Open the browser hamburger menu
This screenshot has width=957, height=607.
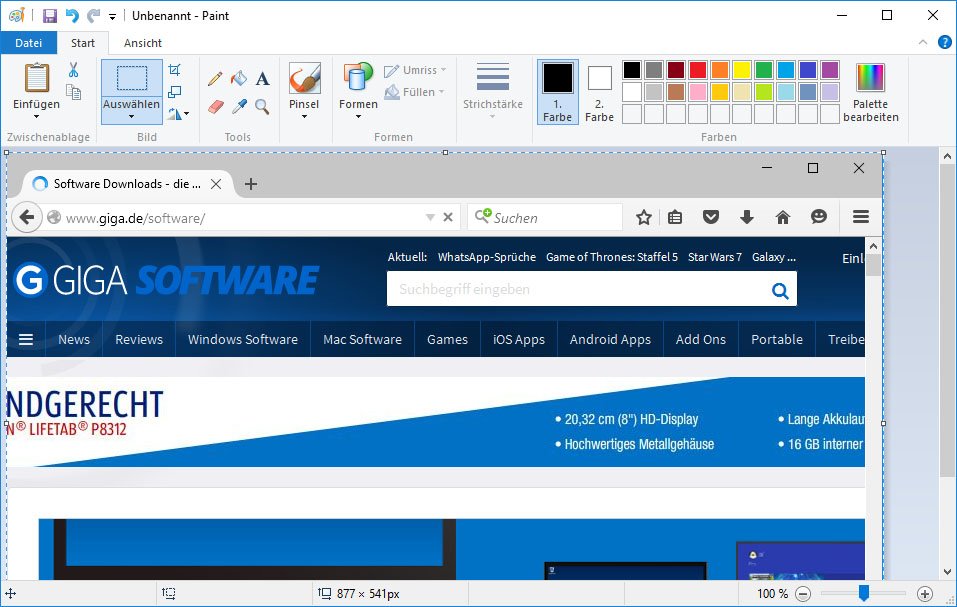click(861, 217)
